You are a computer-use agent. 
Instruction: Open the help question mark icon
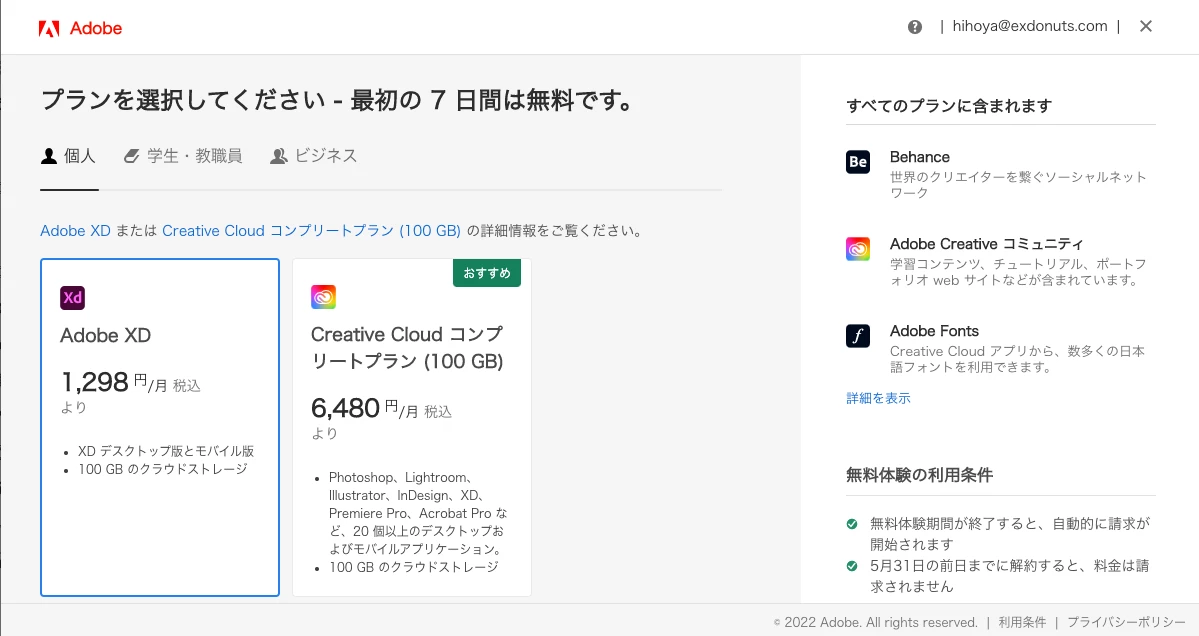[915, 27]
